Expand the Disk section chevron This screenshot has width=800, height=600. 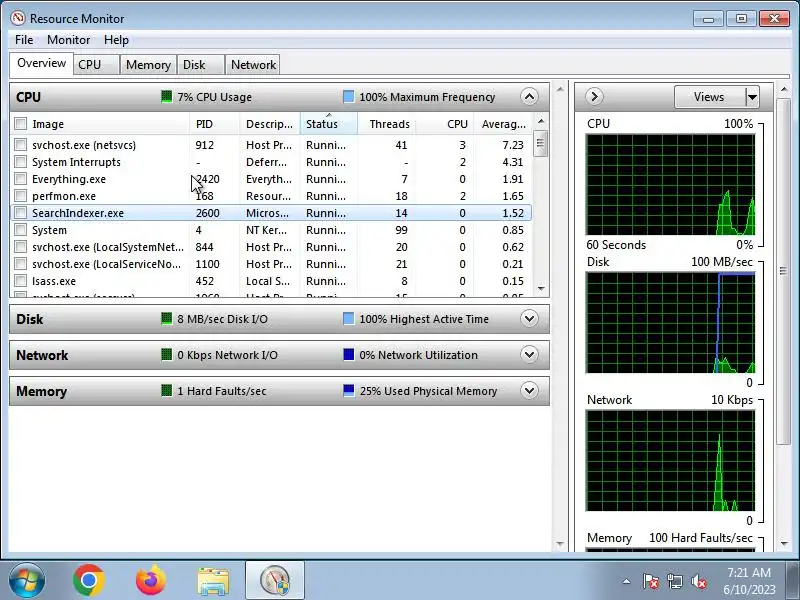pos(529,319)
